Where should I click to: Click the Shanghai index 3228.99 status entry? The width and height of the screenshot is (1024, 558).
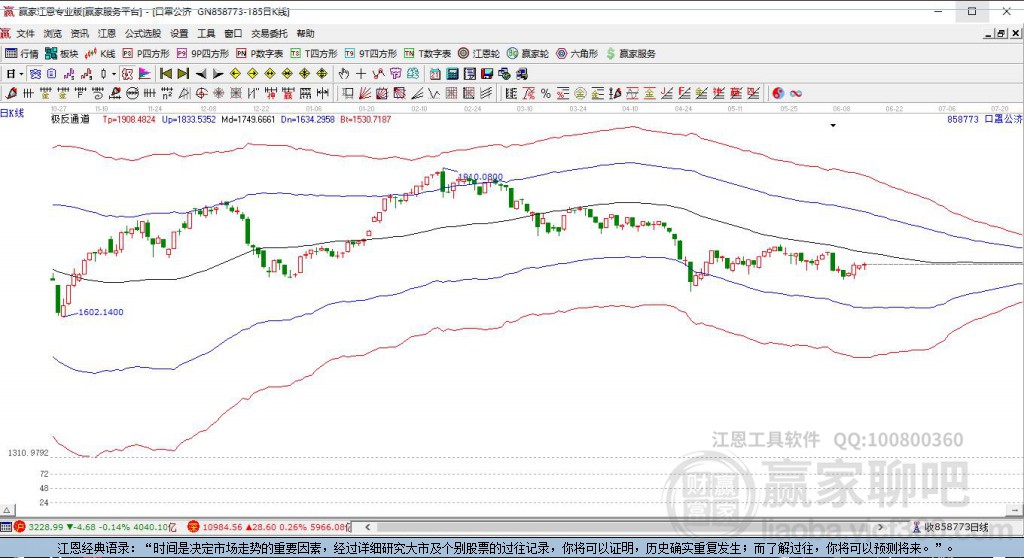96,527
